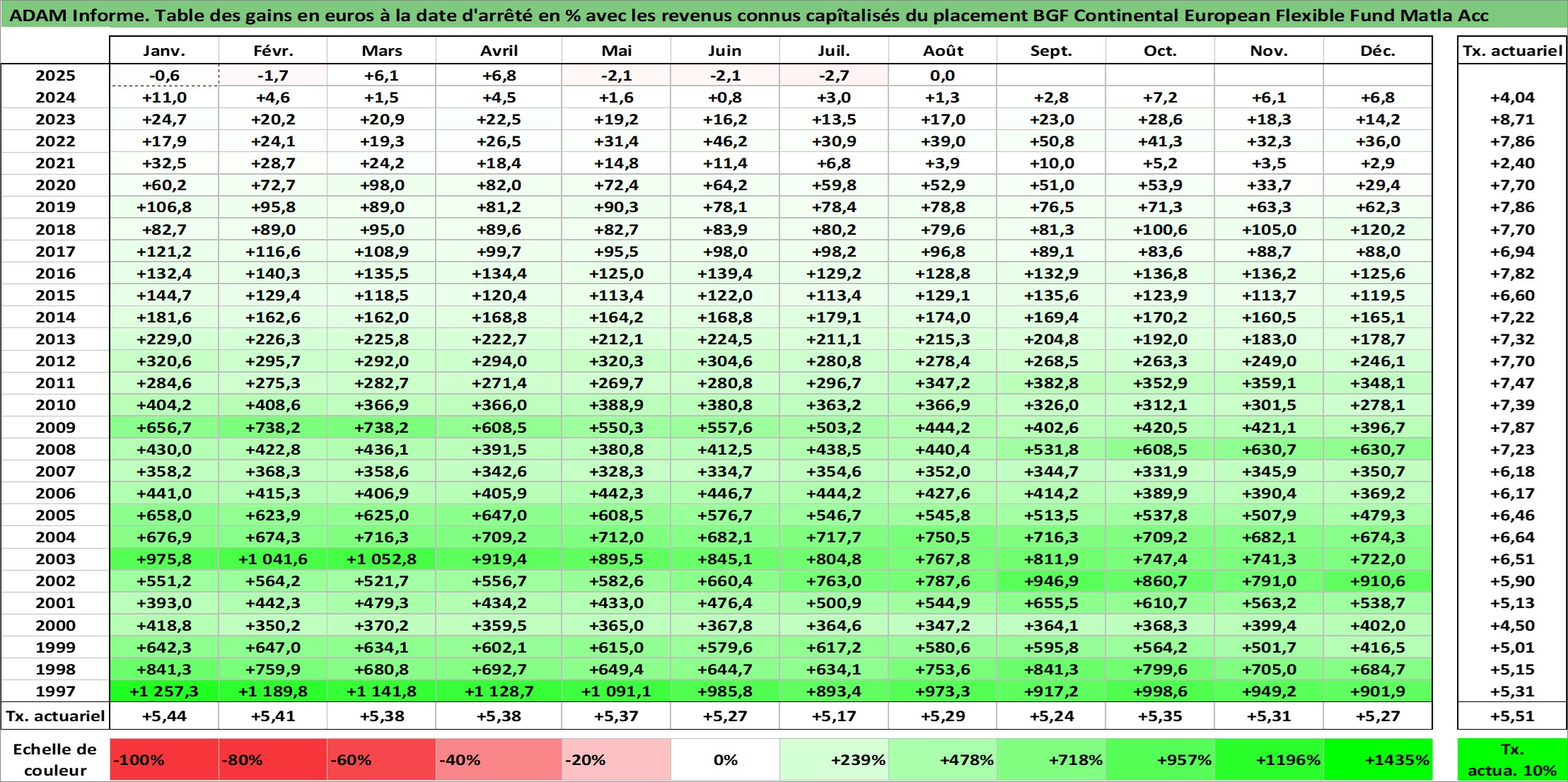Click the 'Févr.' column header

pyautogui.click(x=273, y=51)
